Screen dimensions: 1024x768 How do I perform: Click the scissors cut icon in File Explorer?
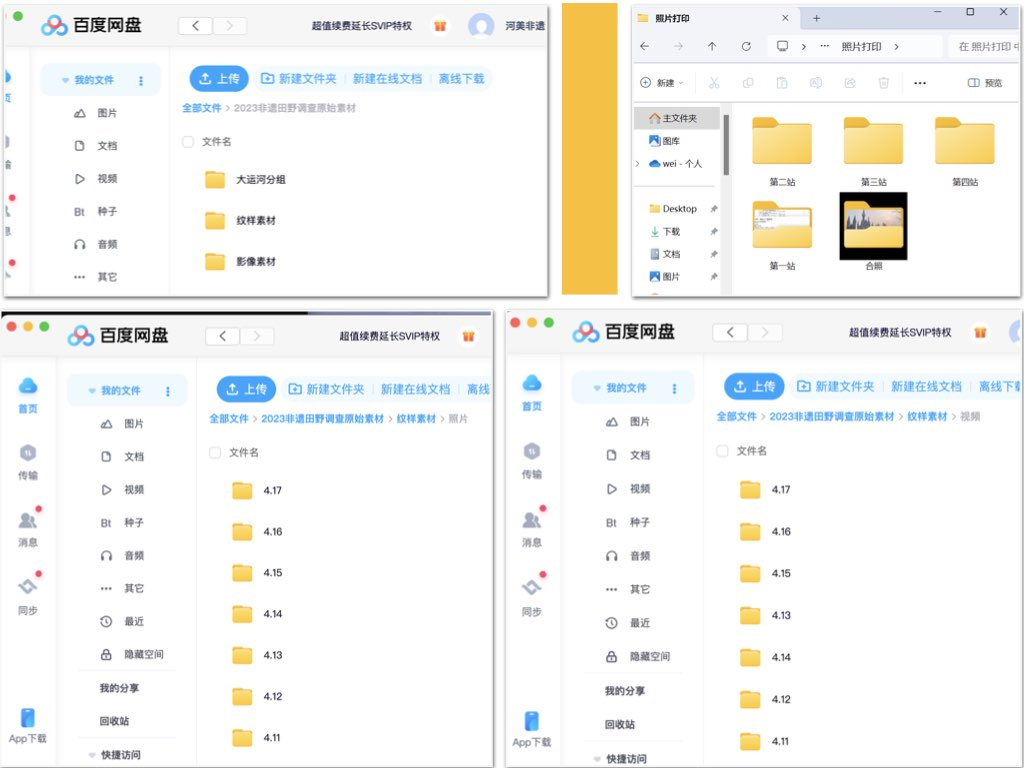tap(713, 83)
